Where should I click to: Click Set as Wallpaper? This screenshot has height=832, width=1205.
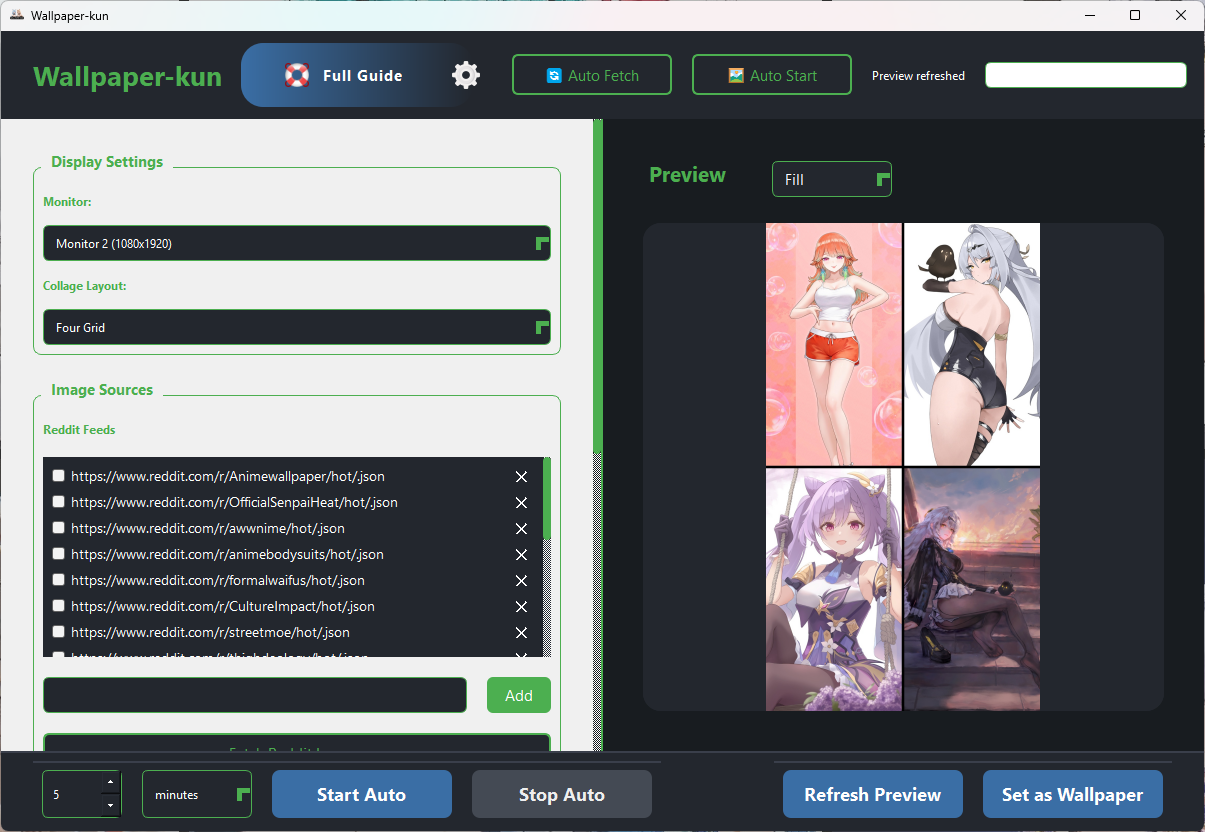[1073, 794]
